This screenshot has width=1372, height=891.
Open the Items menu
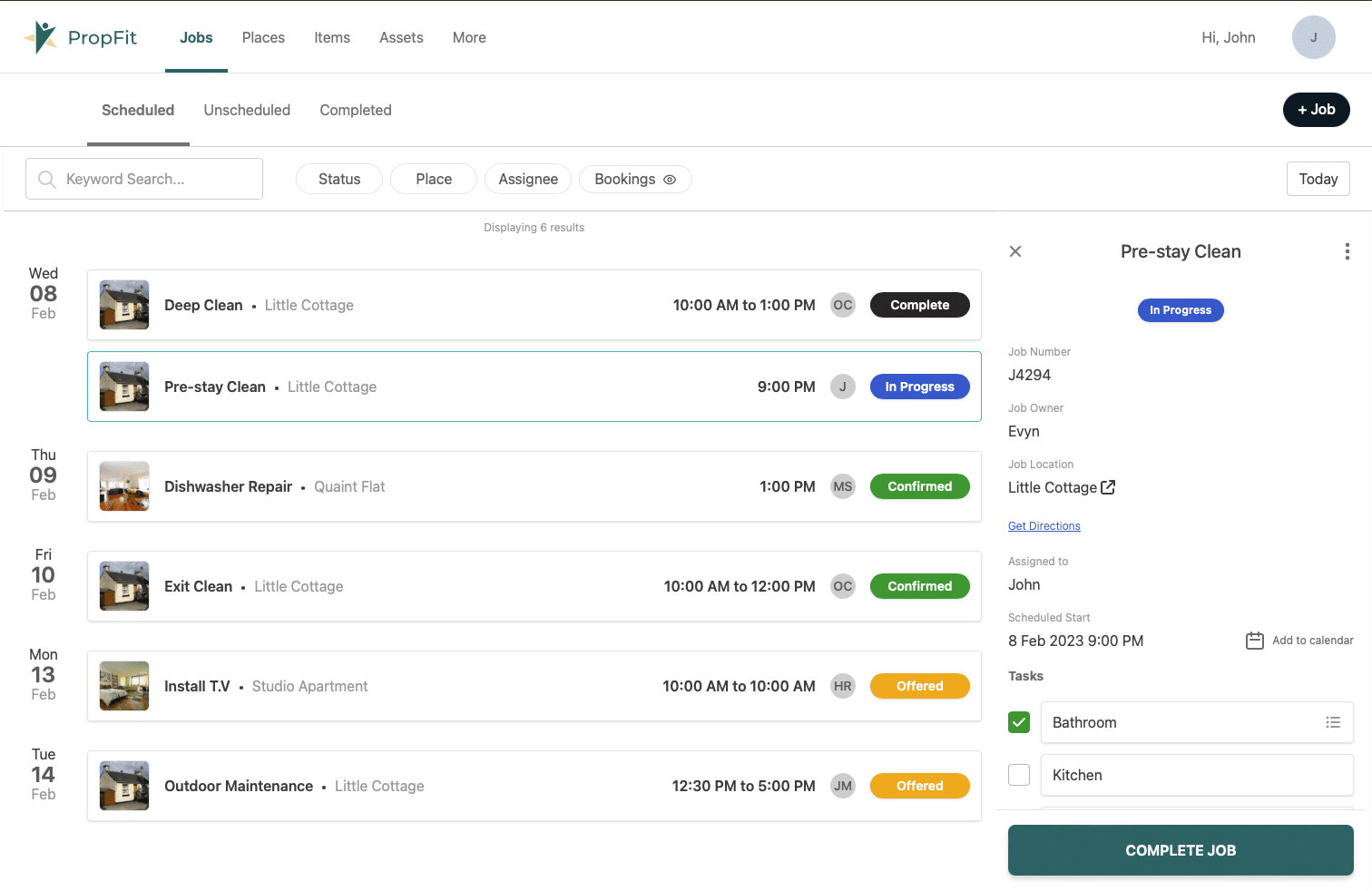coord(332,37)
